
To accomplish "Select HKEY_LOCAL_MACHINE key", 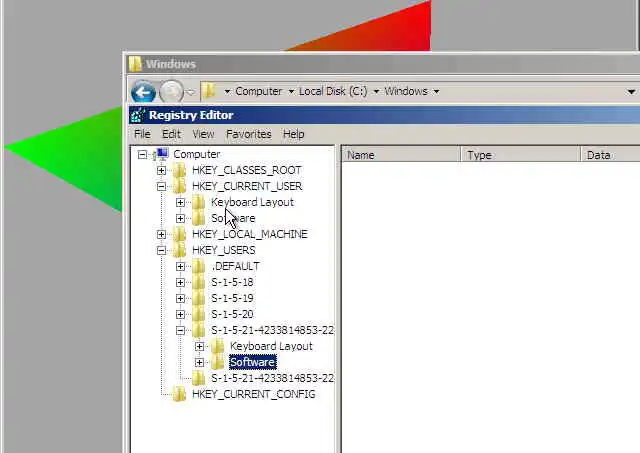I will pos(250,234).
